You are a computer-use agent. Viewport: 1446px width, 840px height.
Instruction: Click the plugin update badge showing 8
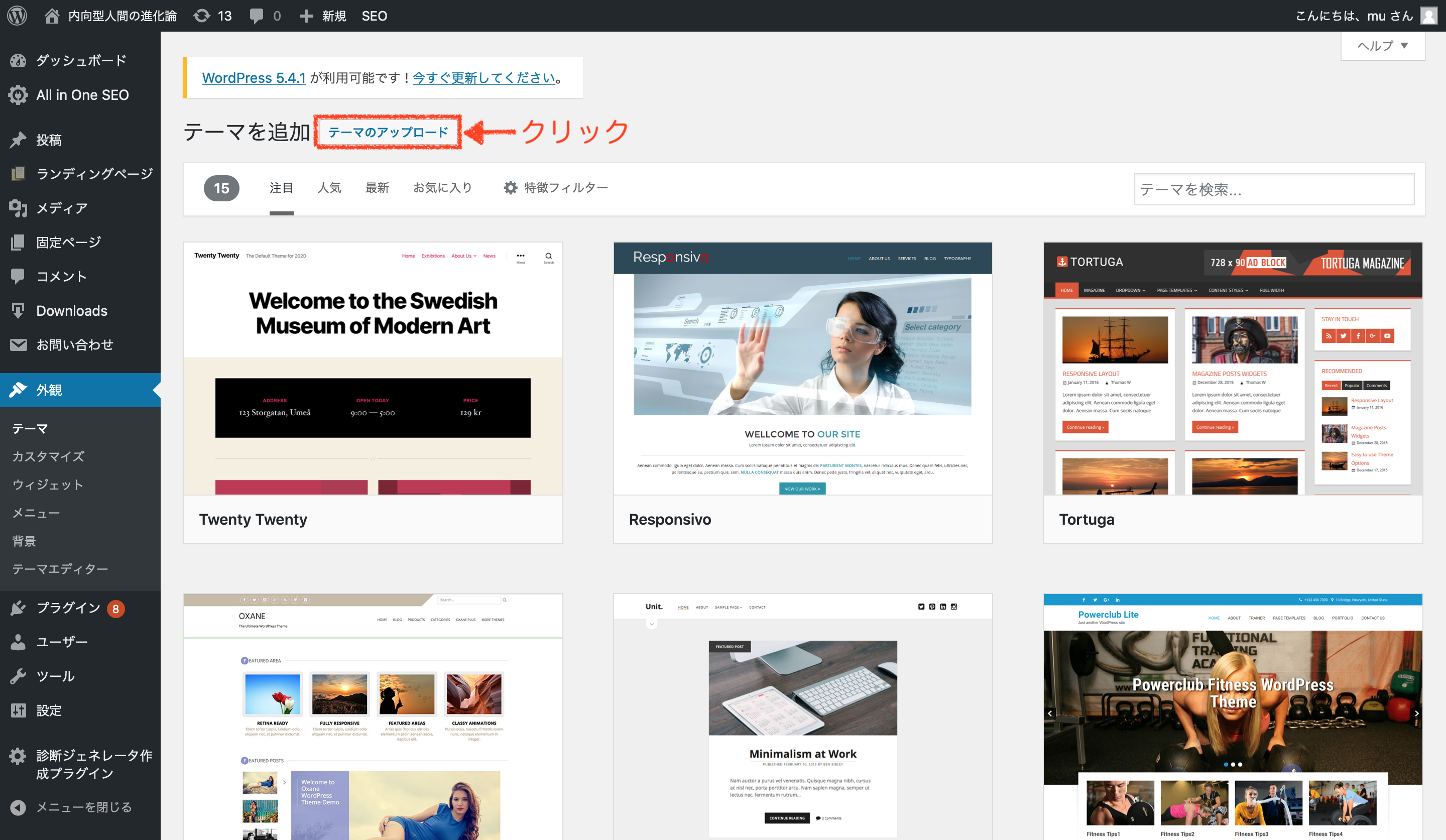115,608
